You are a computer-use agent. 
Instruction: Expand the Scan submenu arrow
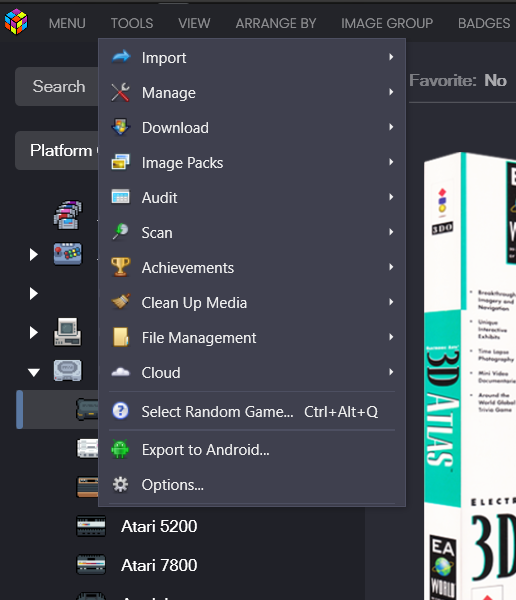pos(391,232)
